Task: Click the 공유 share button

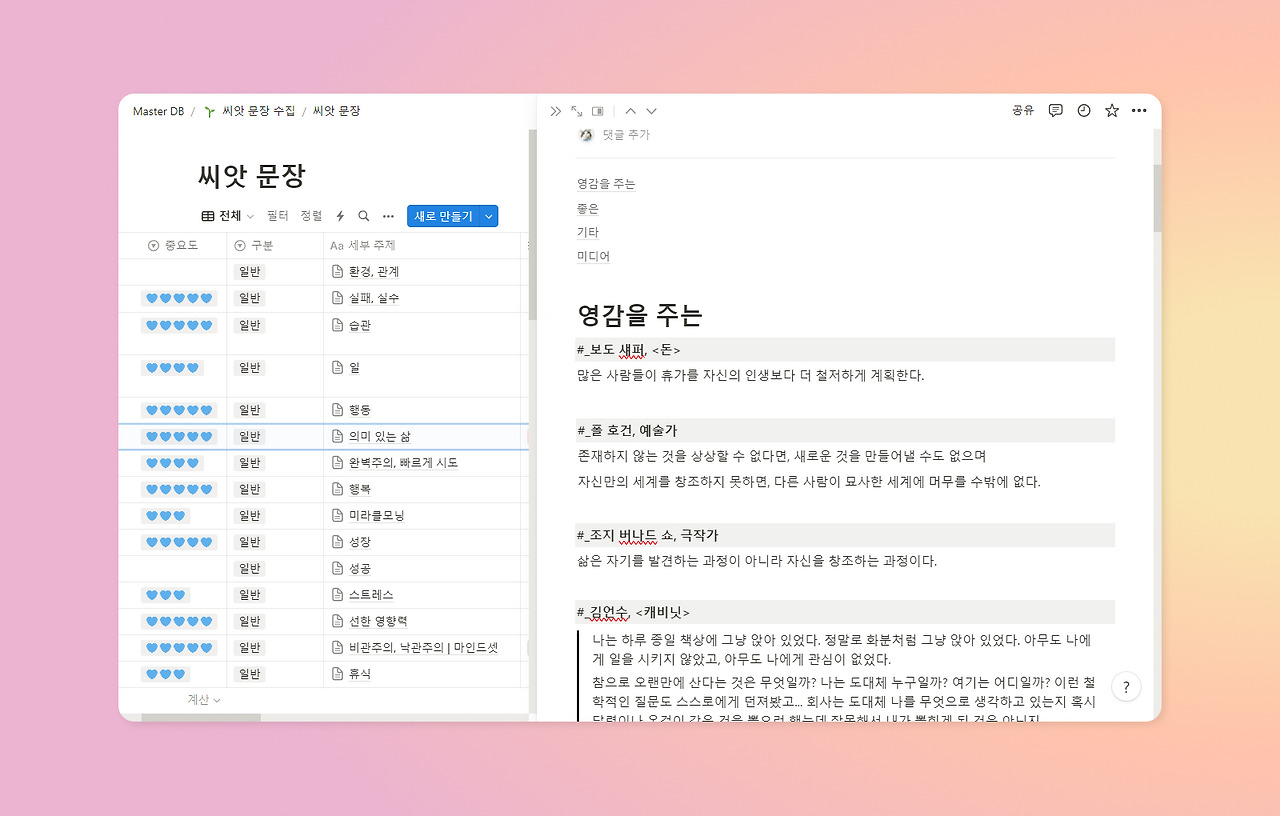Action: point(1023,111)
